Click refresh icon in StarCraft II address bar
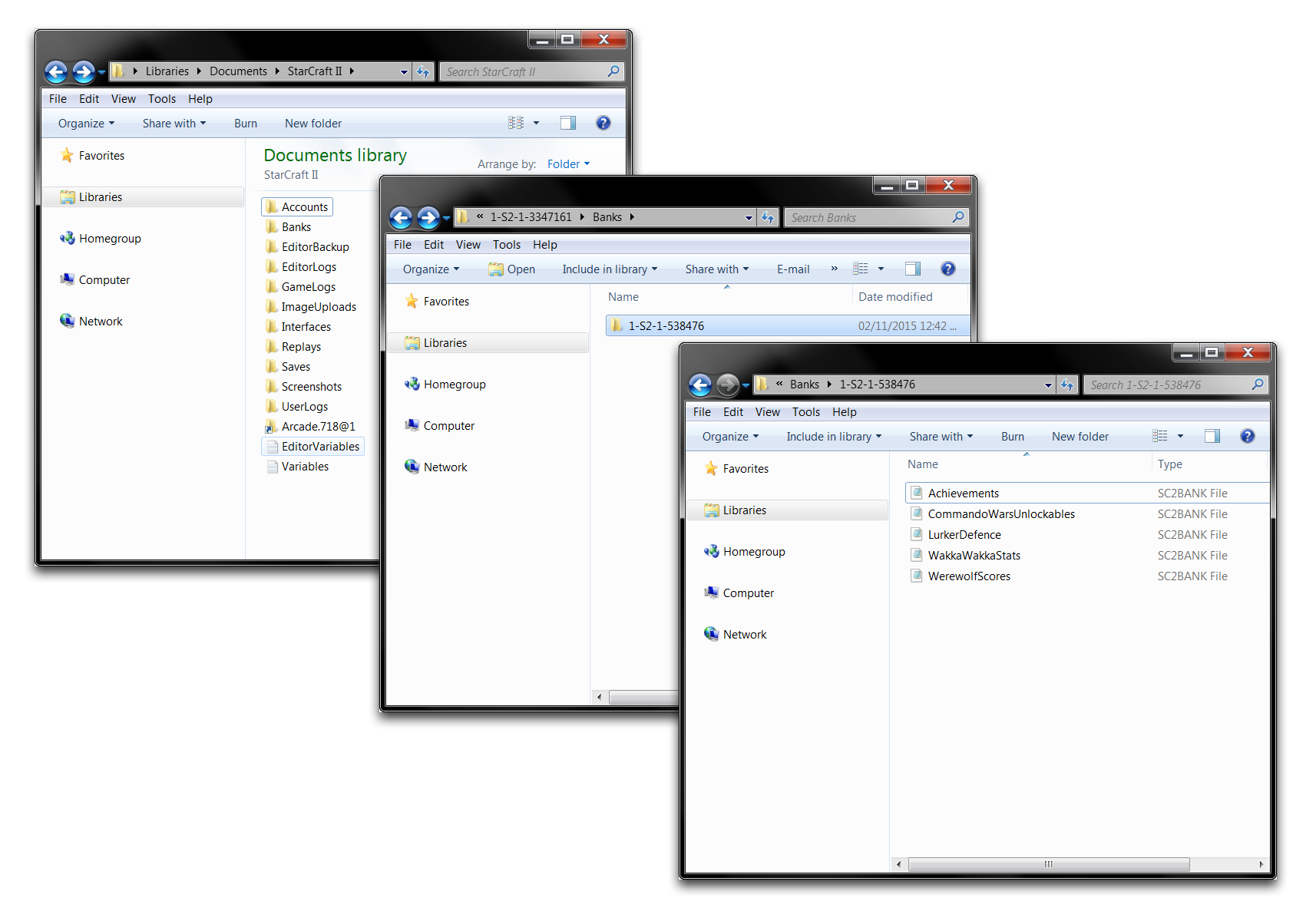The image size is (1316, 921). [423, 71]
